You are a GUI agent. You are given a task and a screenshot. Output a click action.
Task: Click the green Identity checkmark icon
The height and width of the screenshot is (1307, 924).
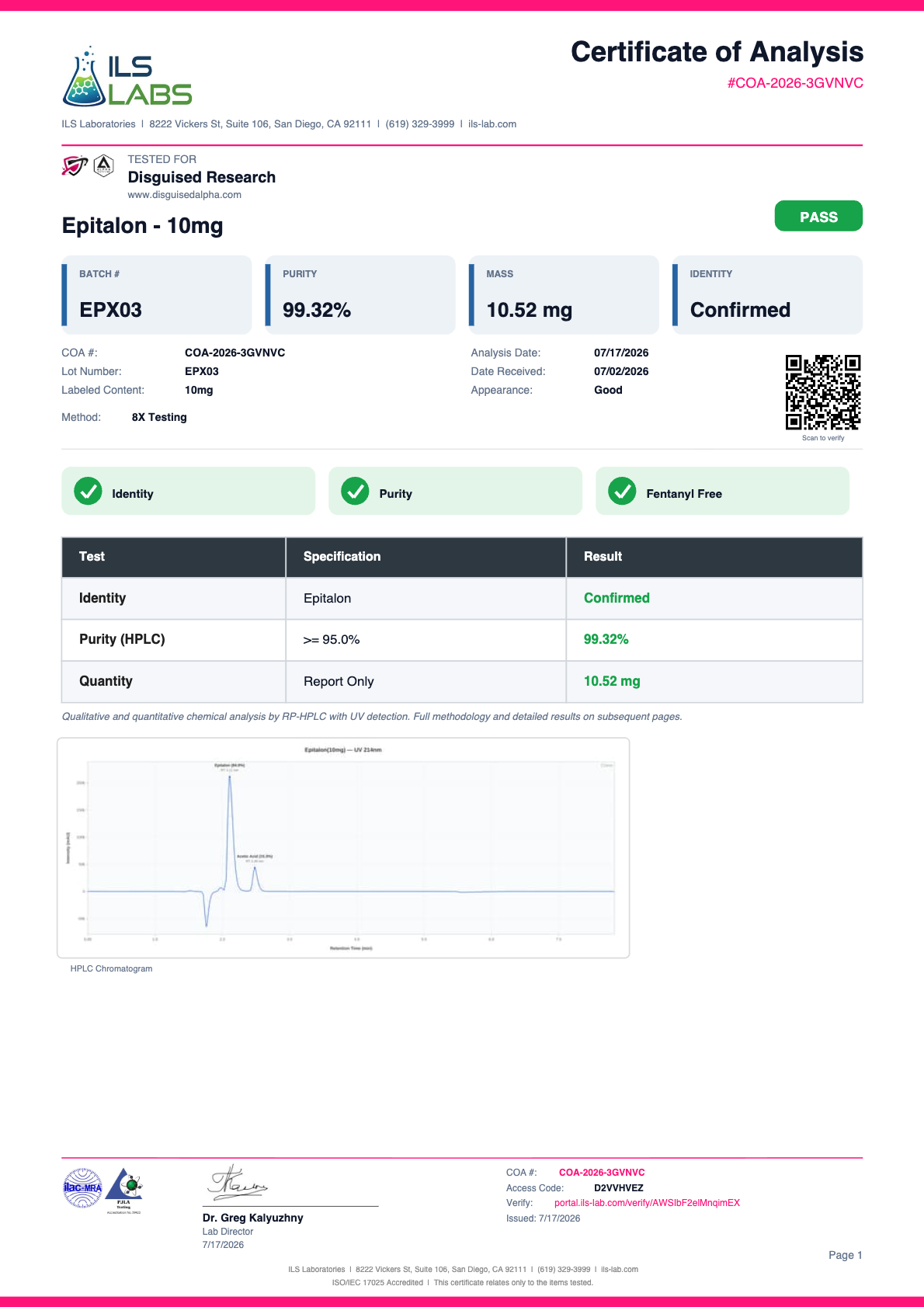(88, 491)
